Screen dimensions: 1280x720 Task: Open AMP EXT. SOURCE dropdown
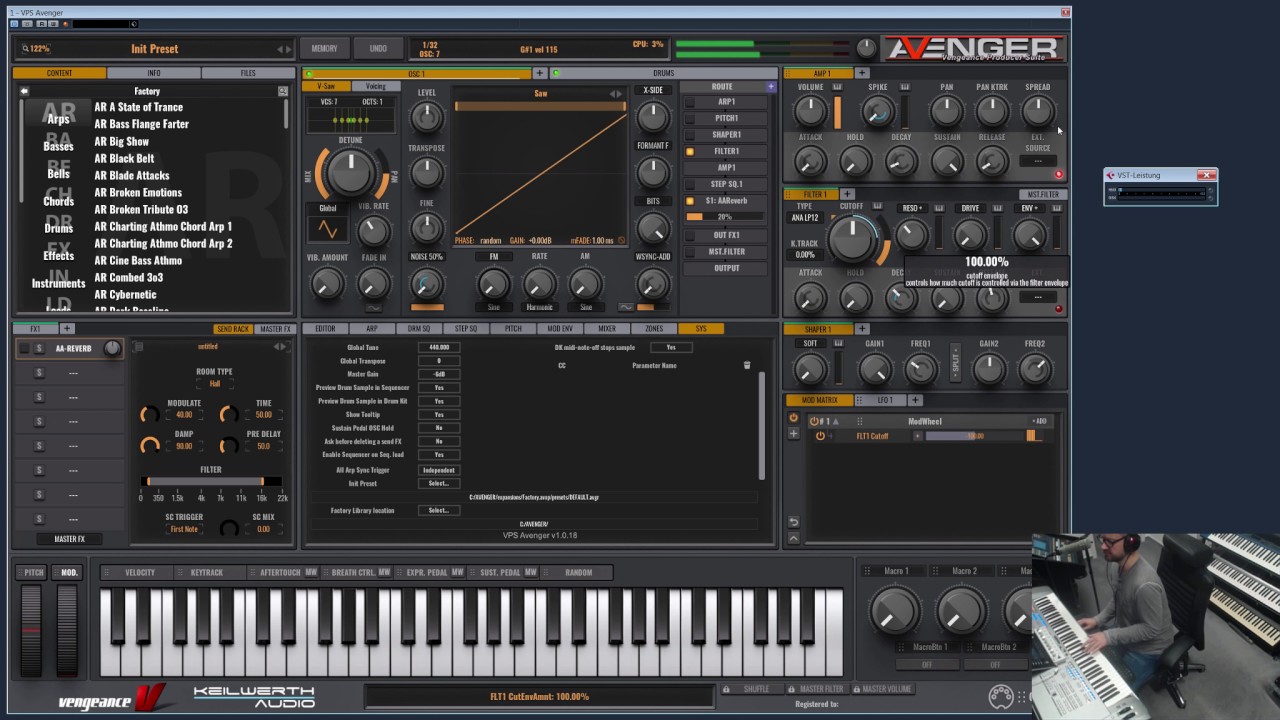tap(1038, 160)
